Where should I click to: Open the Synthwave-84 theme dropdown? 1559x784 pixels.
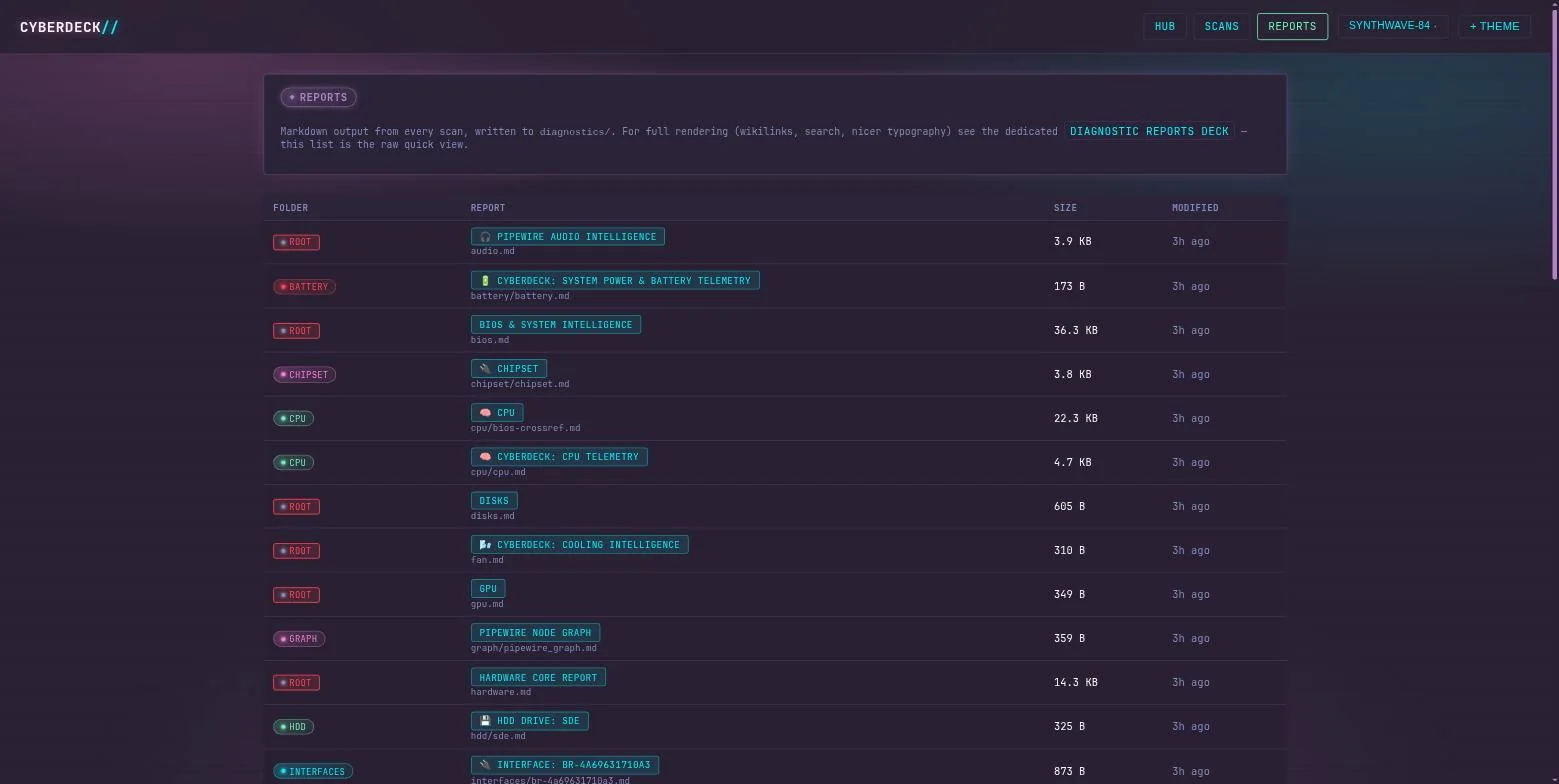point(1393,26)
